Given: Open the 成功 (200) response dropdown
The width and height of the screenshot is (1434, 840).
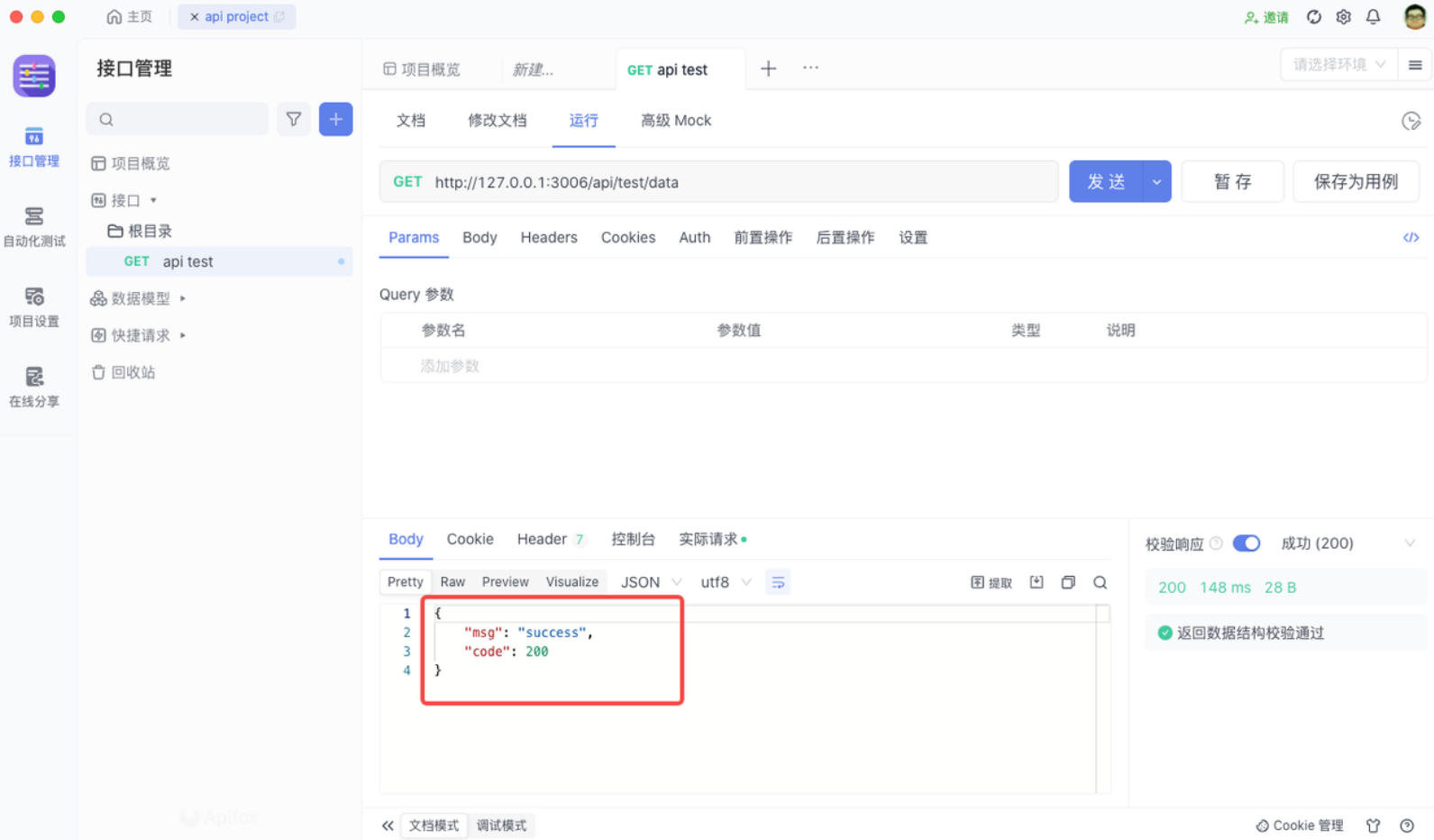Looking at the screenshot, I should click(x=1347, y=543).
